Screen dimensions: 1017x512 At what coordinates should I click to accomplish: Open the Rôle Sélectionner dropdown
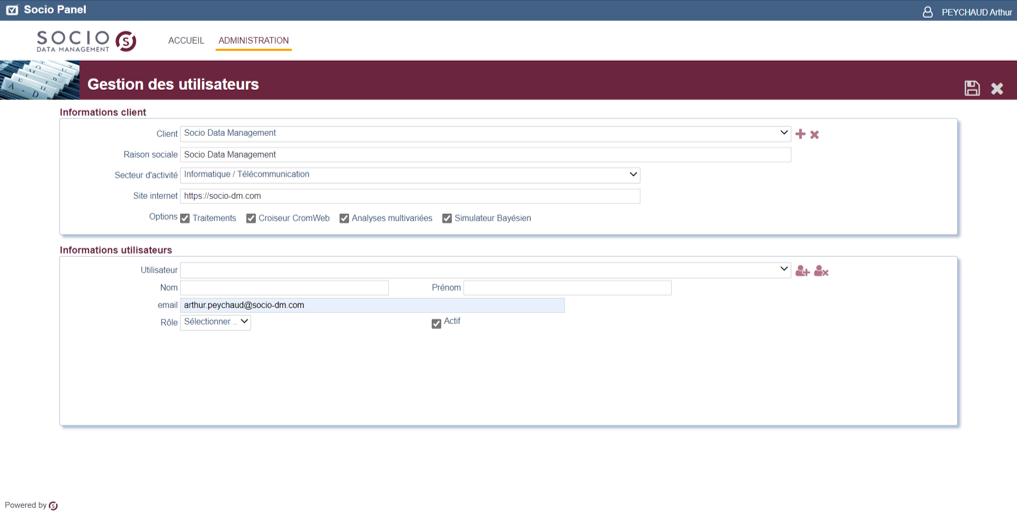215,323
